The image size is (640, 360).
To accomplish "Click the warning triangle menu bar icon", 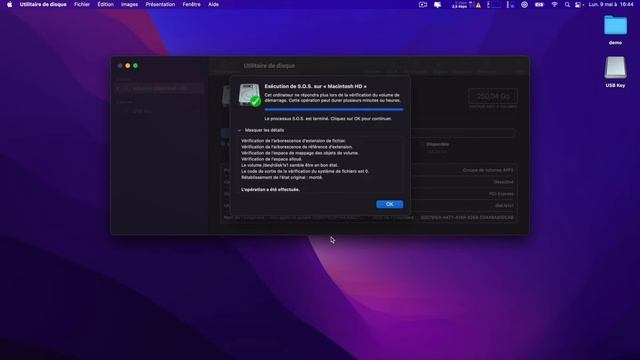I will pyautogui.click(x=478, y=5).
